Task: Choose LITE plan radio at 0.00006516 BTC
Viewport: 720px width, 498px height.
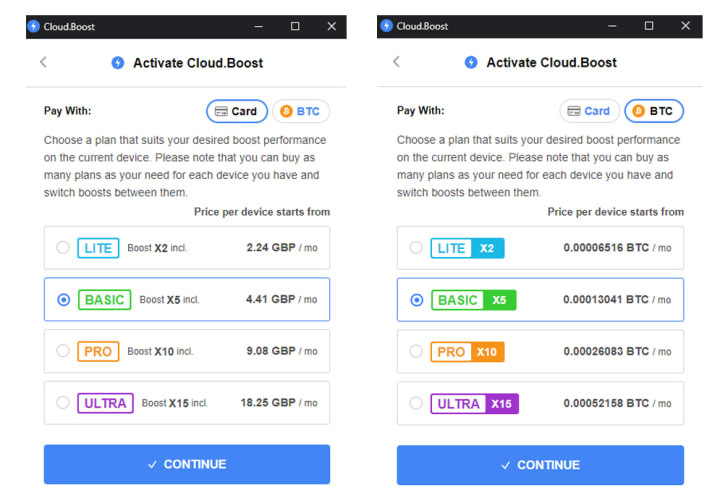Action: 416,247
